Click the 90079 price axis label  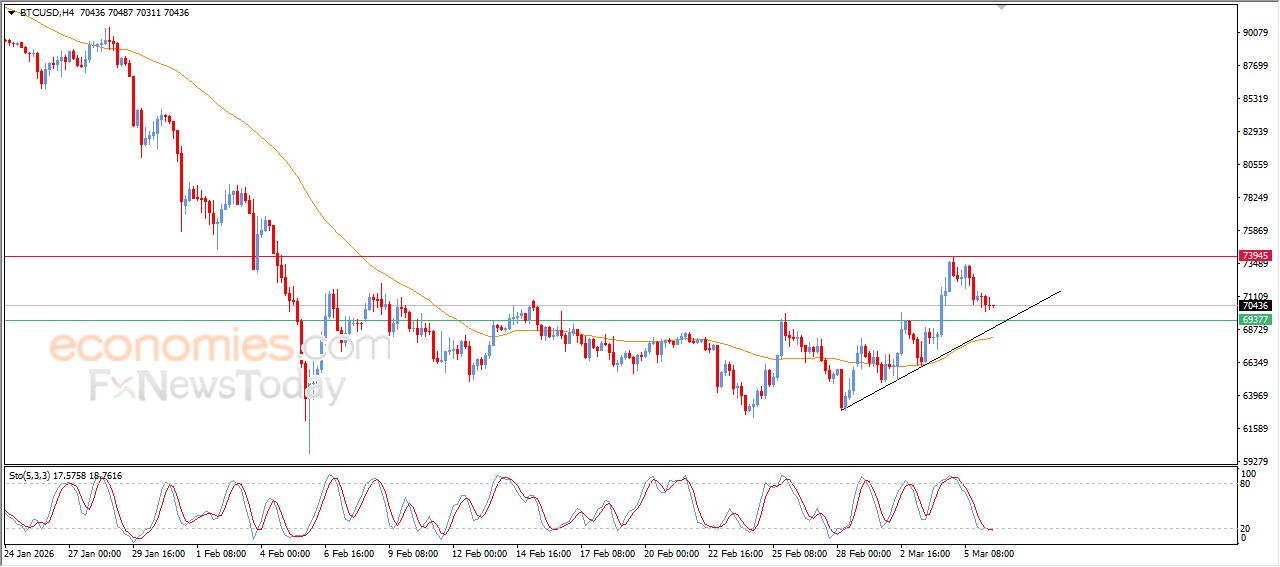pyautogui.click(x=1255, y=33)
